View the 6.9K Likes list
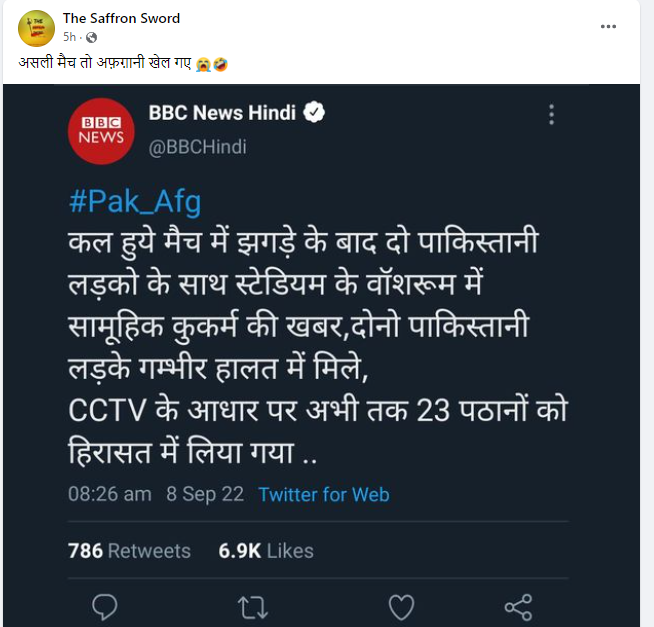Screen dimensions: 654x627 tap(266, 551)
